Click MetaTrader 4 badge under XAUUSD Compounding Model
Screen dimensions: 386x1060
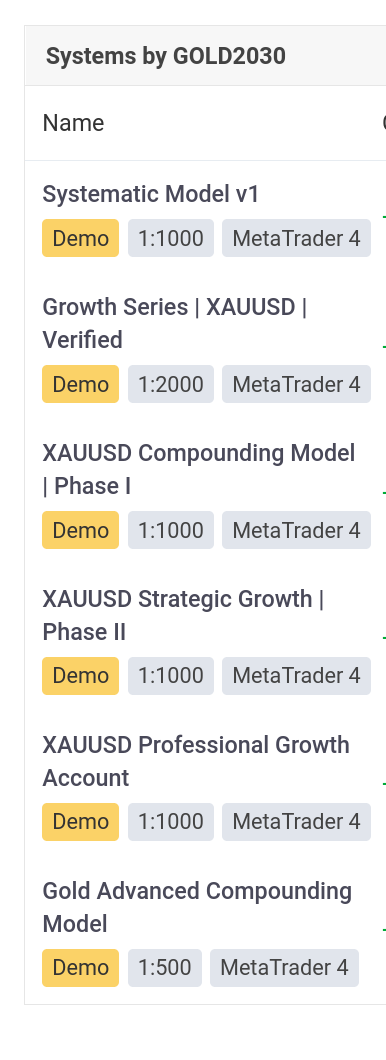pos(296,530)
